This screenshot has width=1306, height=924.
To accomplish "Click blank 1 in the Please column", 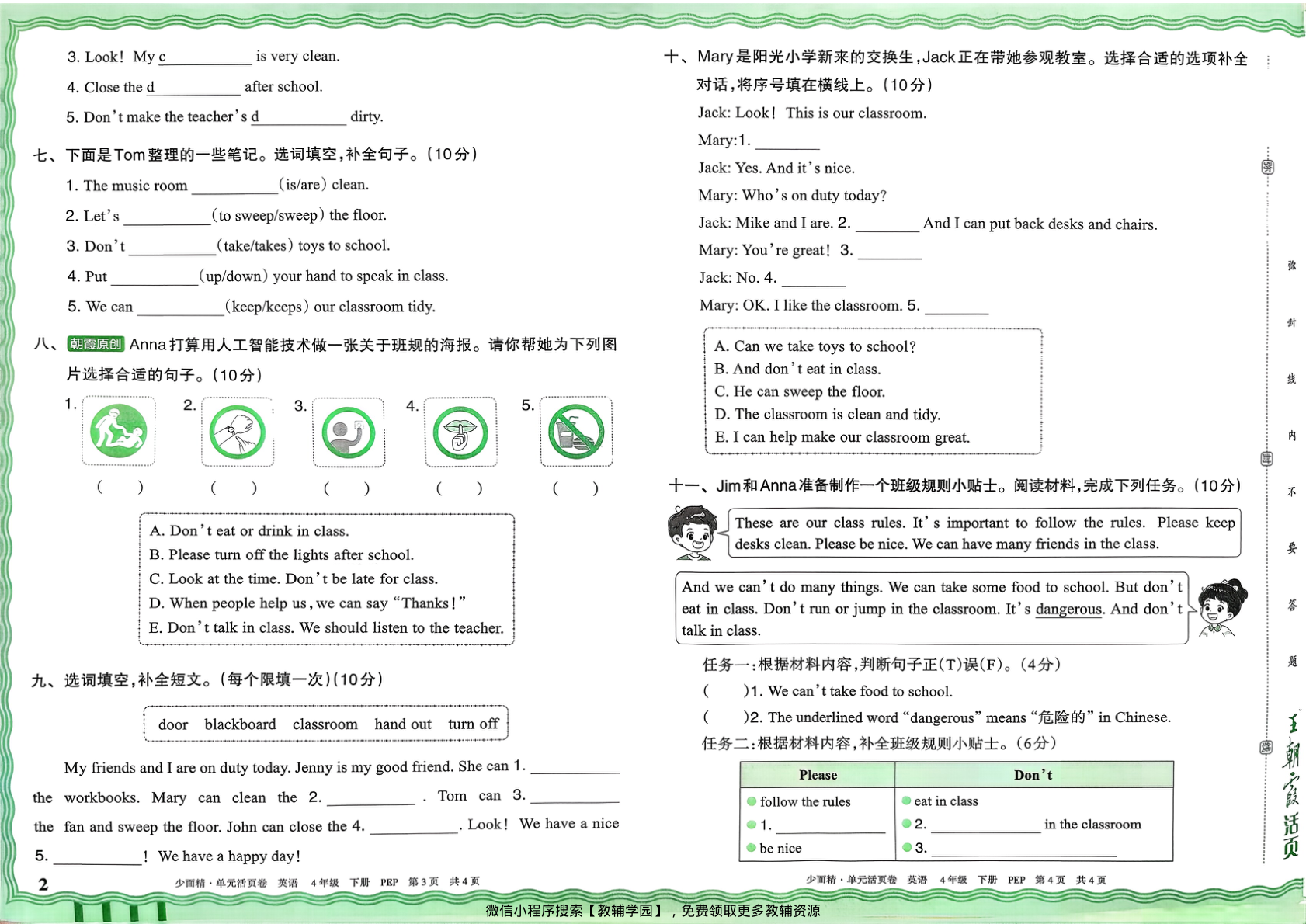I will [x=831, y=825].
